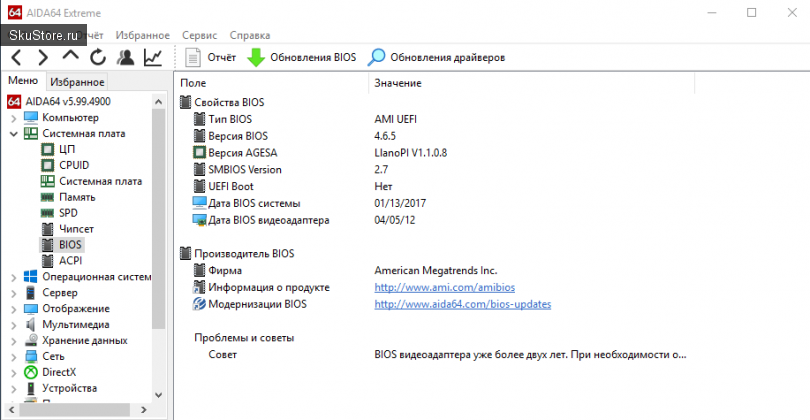Expand the Сервер node
The height and width of the screenshot is (420, 810).
[x=14, y=293]
